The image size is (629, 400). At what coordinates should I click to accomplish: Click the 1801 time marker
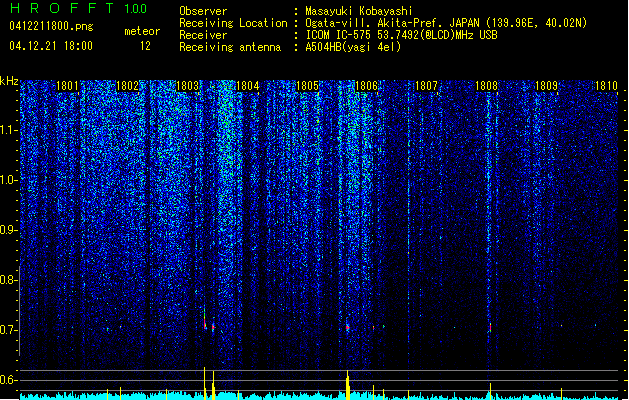[x=67, y=86]
